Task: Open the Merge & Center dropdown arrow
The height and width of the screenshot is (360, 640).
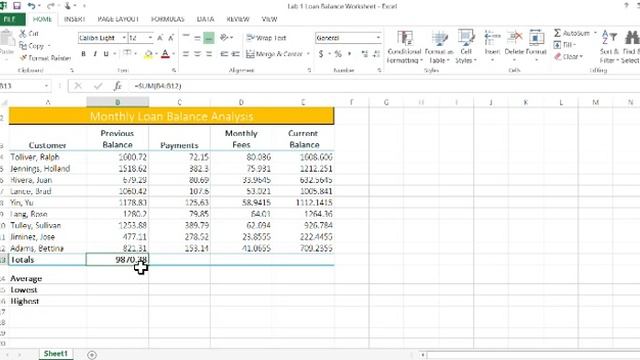Action: point(308,54)
